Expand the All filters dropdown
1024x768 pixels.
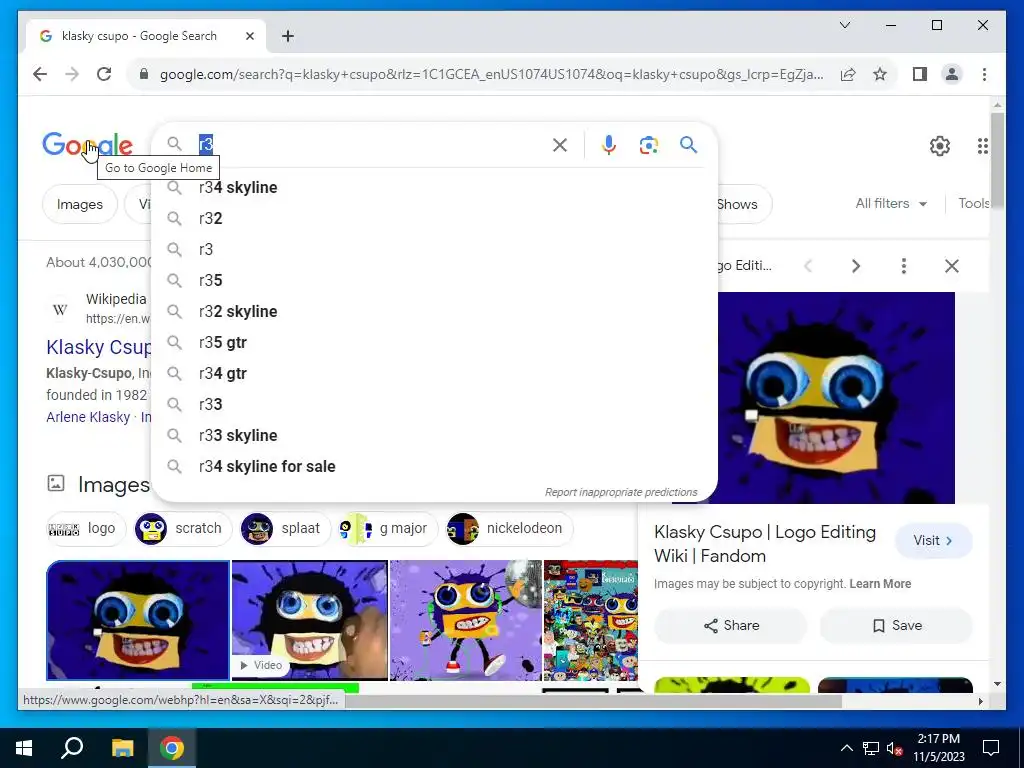[891, 204]
